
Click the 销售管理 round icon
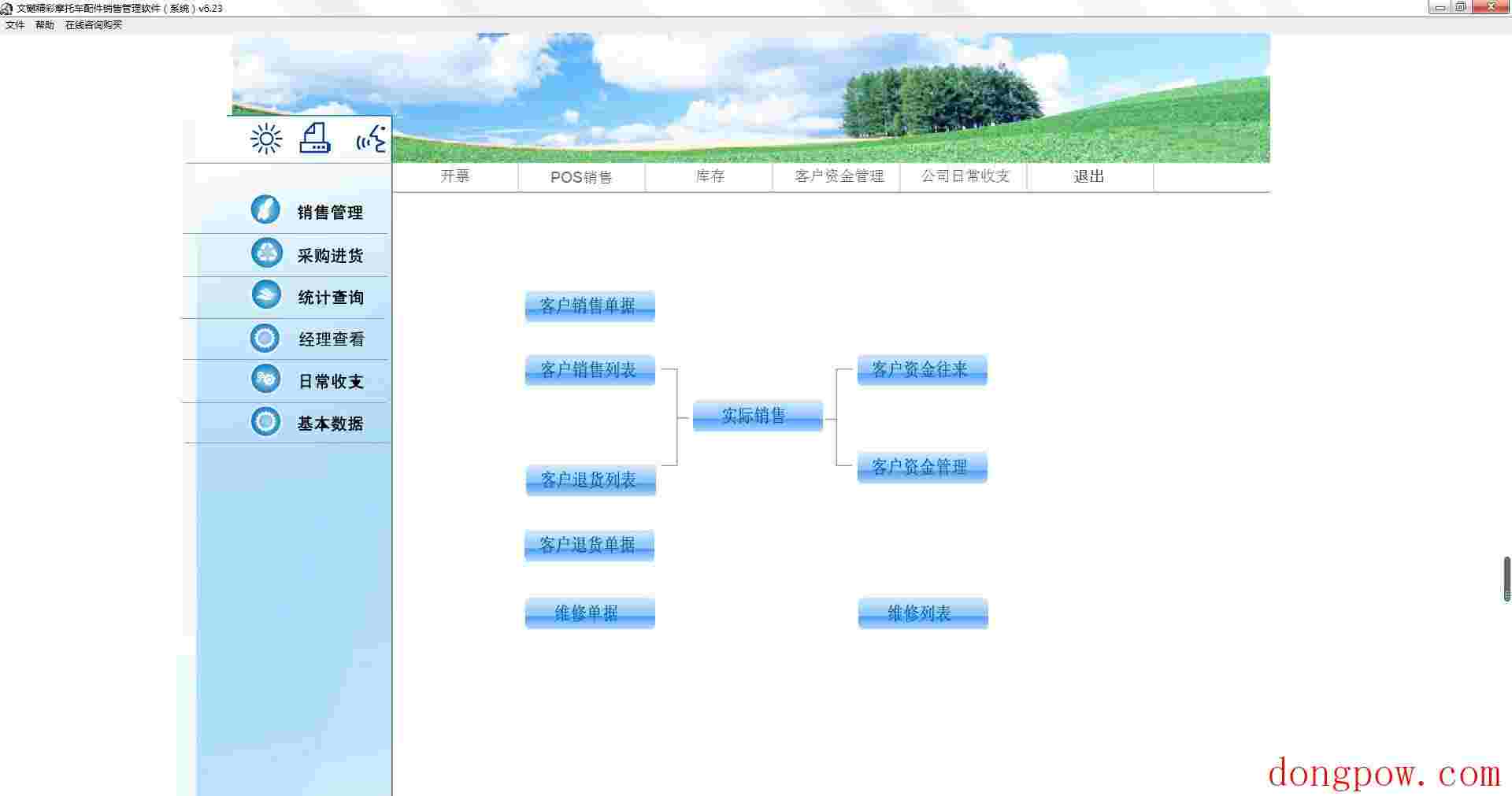click(x=265, y=210)
